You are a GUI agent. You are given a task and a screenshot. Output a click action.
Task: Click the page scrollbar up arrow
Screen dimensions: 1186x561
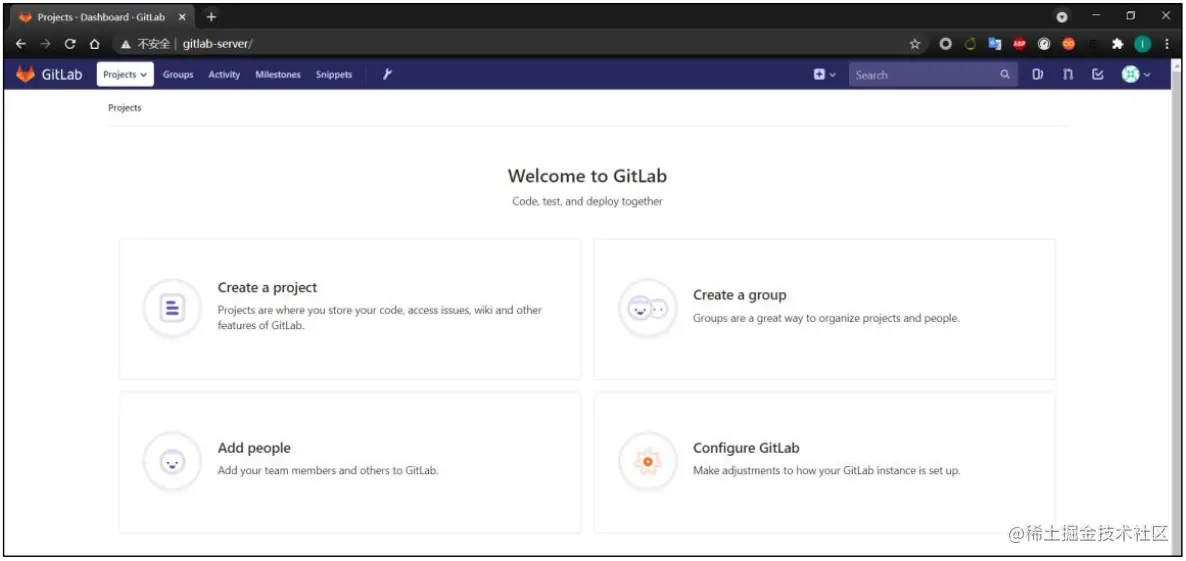(1176, 67)
